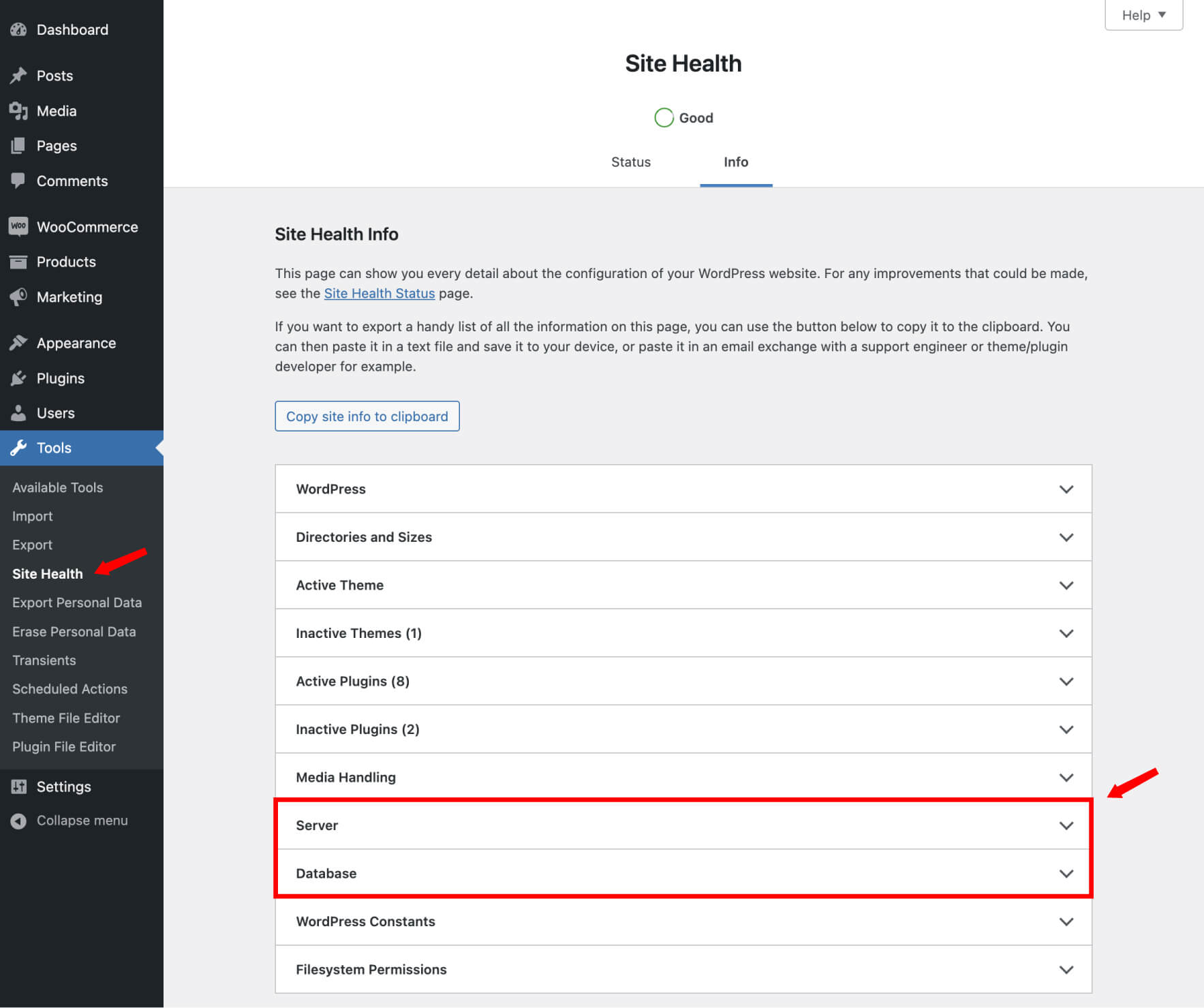1204x1008 pixels.
Task: Open the Help dropdown
Action: coord(1143,15)
